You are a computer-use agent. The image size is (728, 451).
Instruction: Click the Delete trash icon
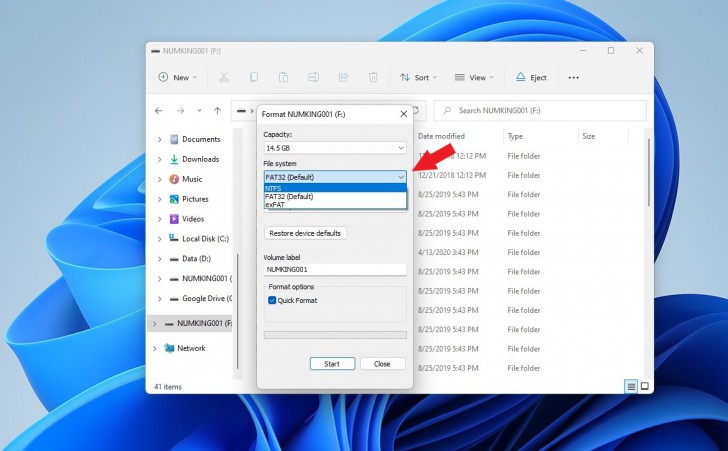[x=373, y=78]
